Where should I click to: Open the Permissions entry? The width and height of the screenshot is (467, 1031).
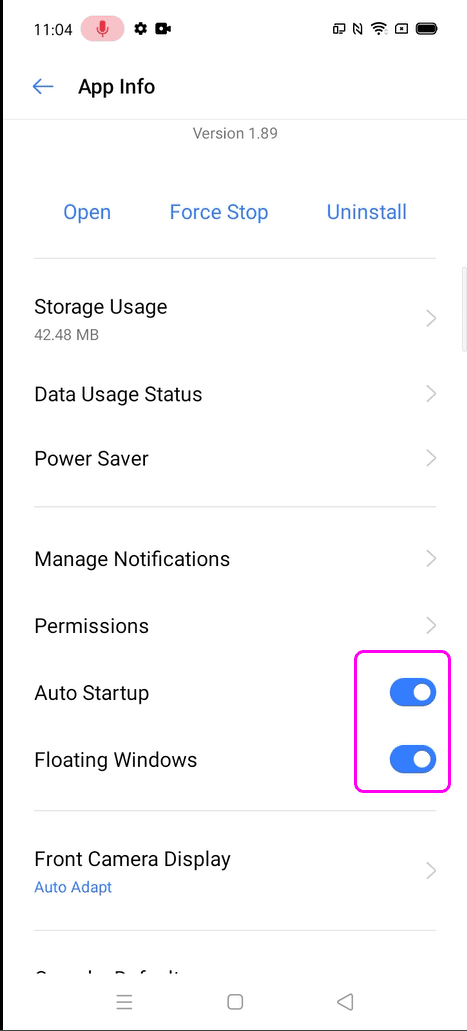235,625
